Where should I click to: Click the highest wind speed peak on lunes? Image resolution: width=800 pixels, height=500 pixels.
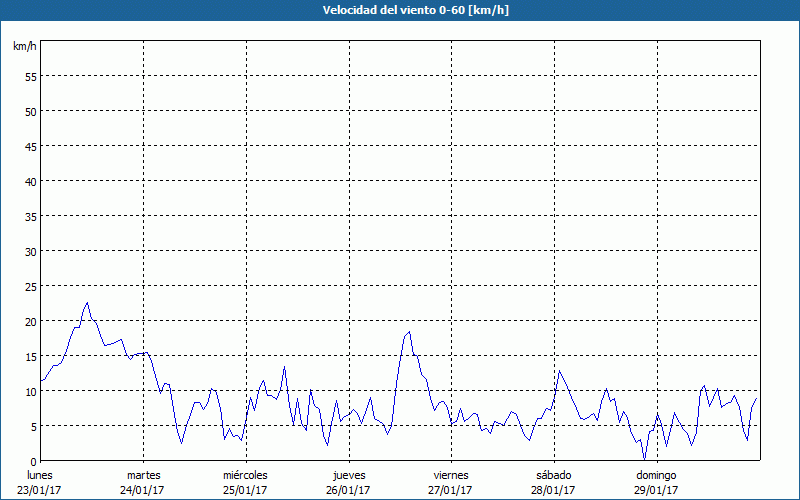pos(87,302)
